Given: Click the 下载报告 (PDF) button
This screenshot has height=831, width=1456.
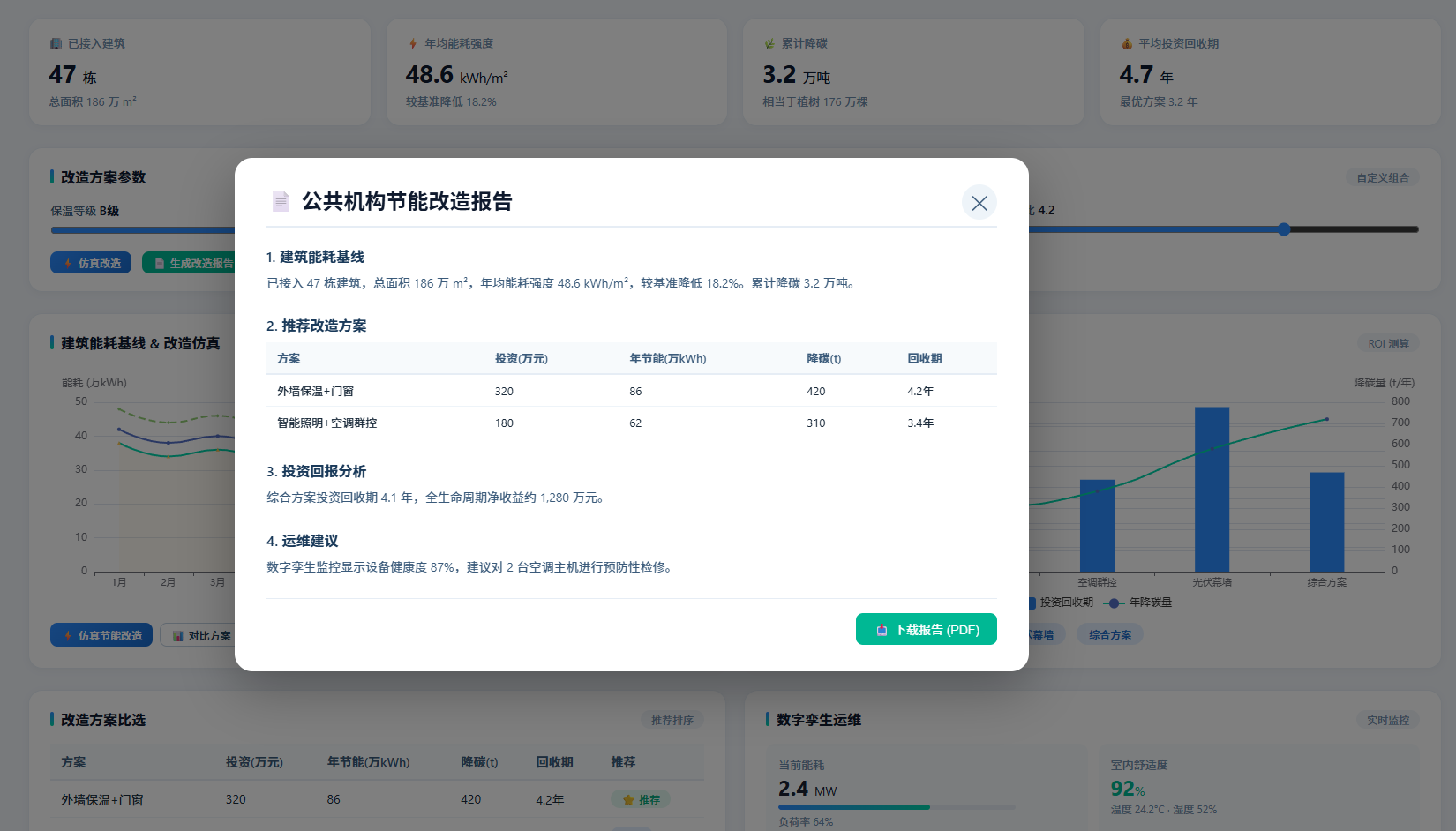Looking at the screenshot, I should coord(927,629).
